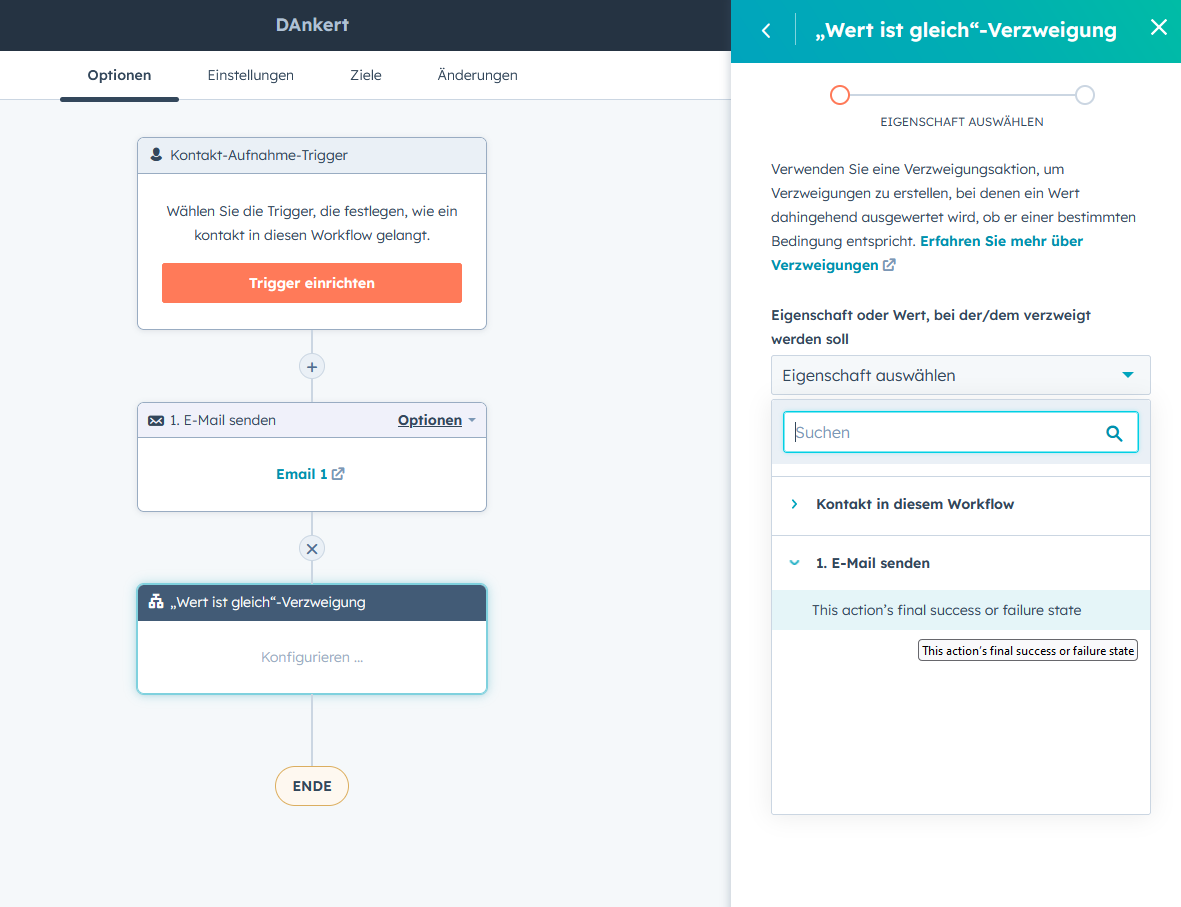Click the back chevron in the panel header

click(x=765, y=31)
